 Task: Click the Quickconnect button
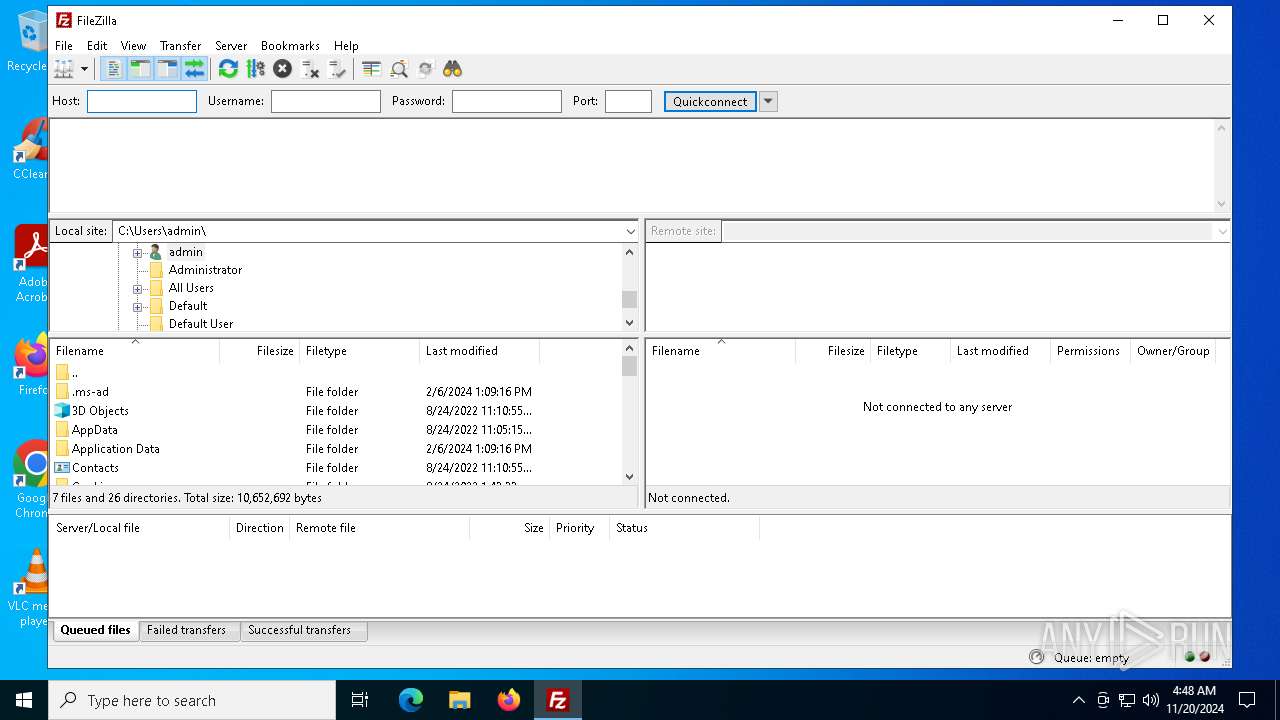(x=710, y=101)
